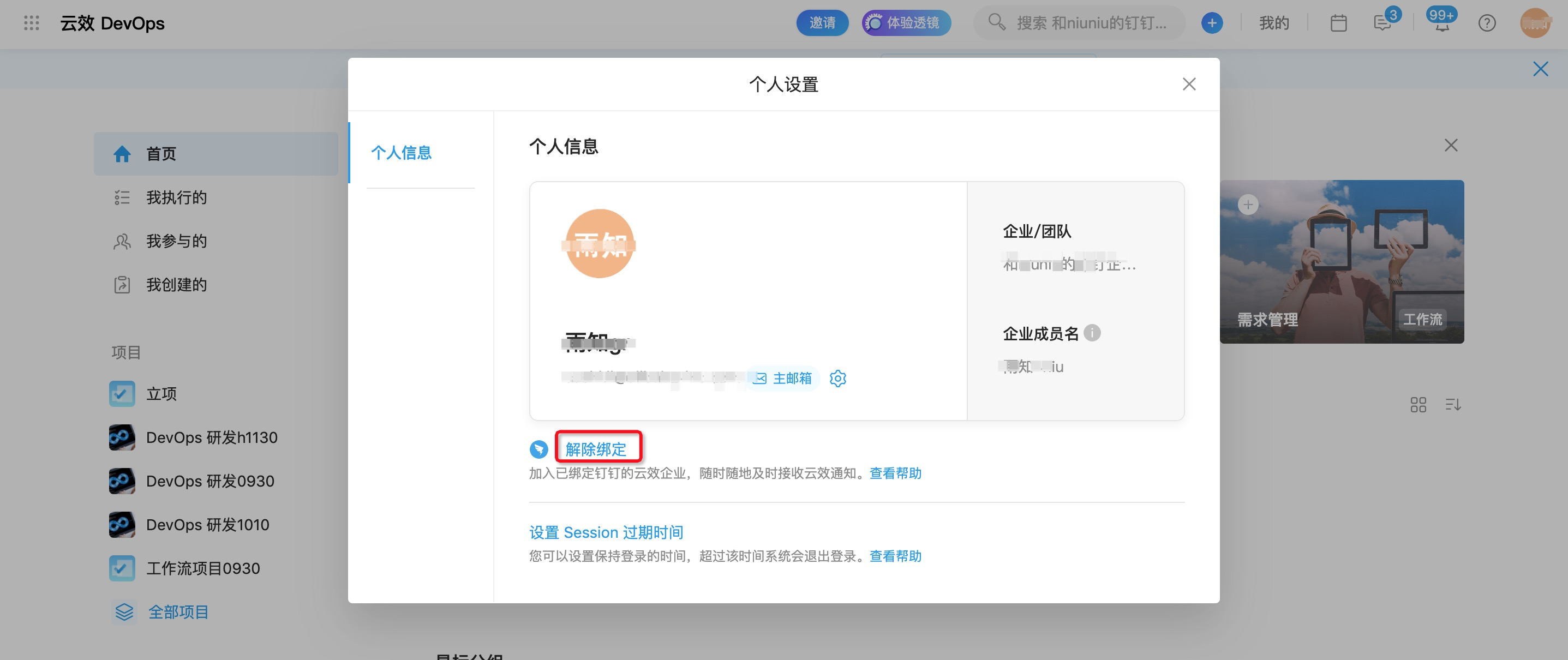
Task: Open 全部项目 link in sidebar
Action: 178,612
